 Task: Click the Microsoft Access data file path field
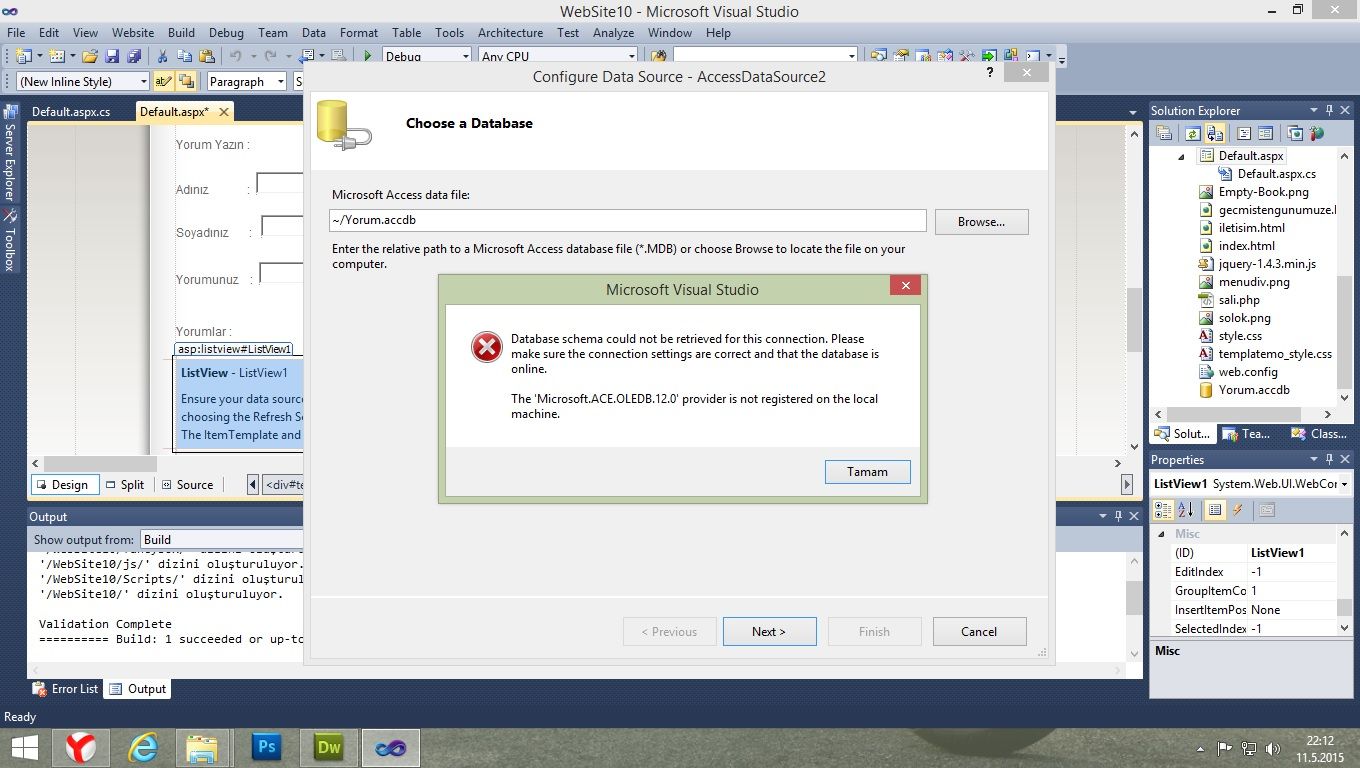(x=628, y=221)
